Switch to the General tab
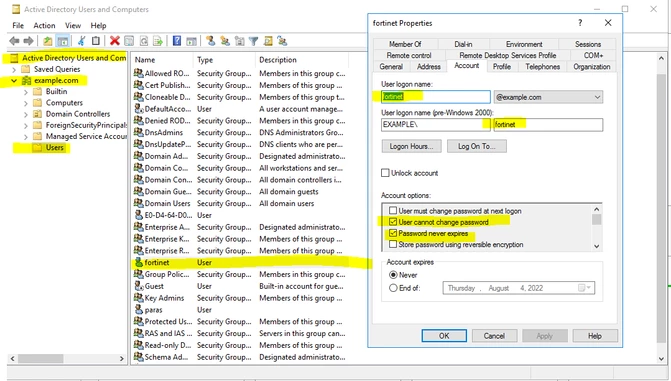671x381 pixels. (391, 67)
